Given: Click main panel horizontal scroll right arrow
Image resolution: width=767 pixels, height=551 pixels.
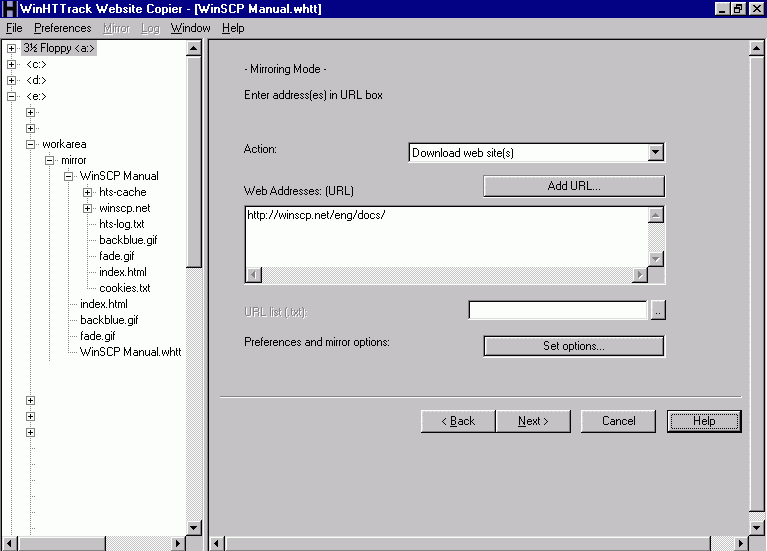Looking at the screenshot, I should [x=740, y=543].
